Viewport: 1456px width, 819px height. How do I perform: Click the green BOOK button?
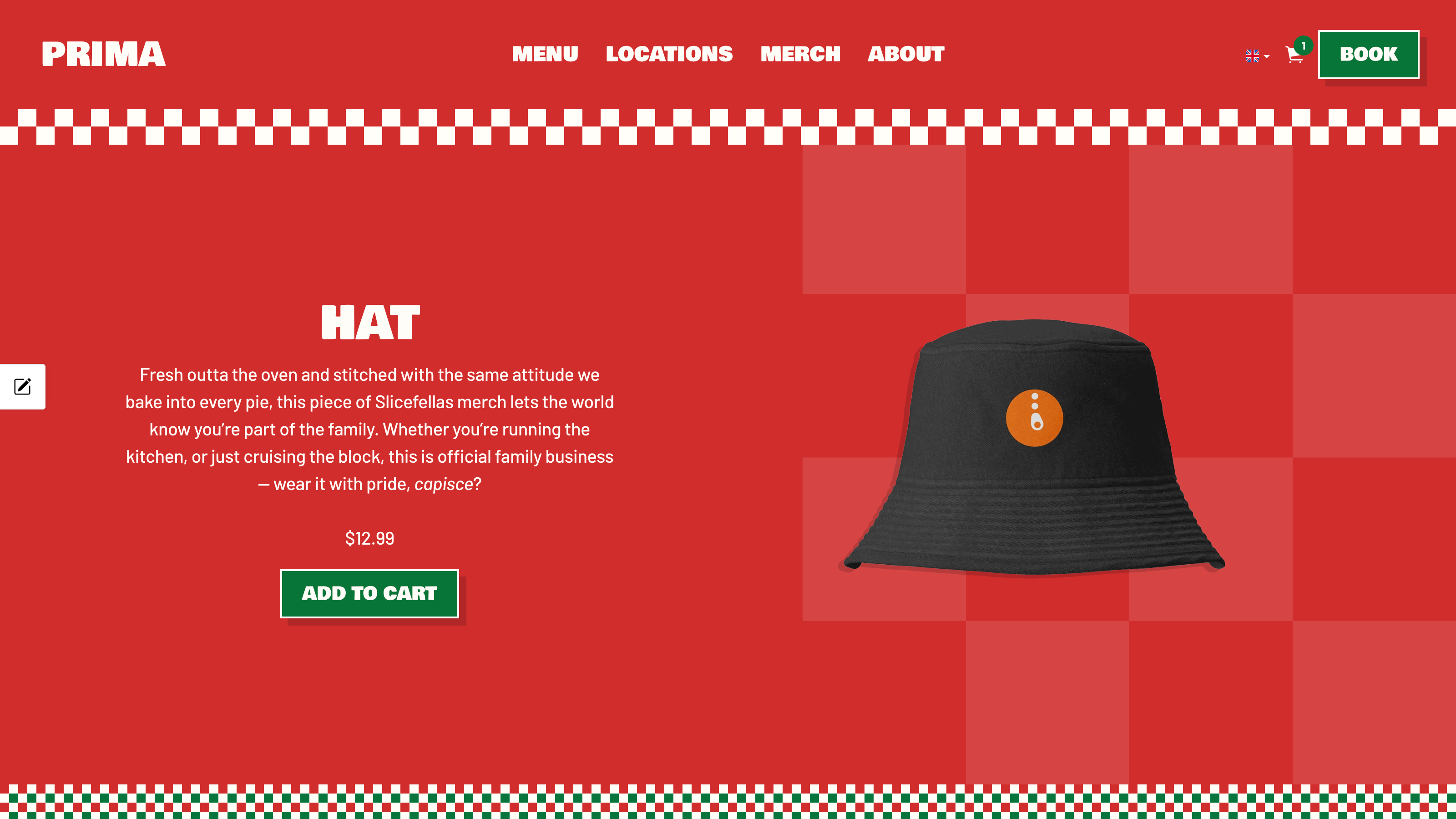(x=1368, y=54)
